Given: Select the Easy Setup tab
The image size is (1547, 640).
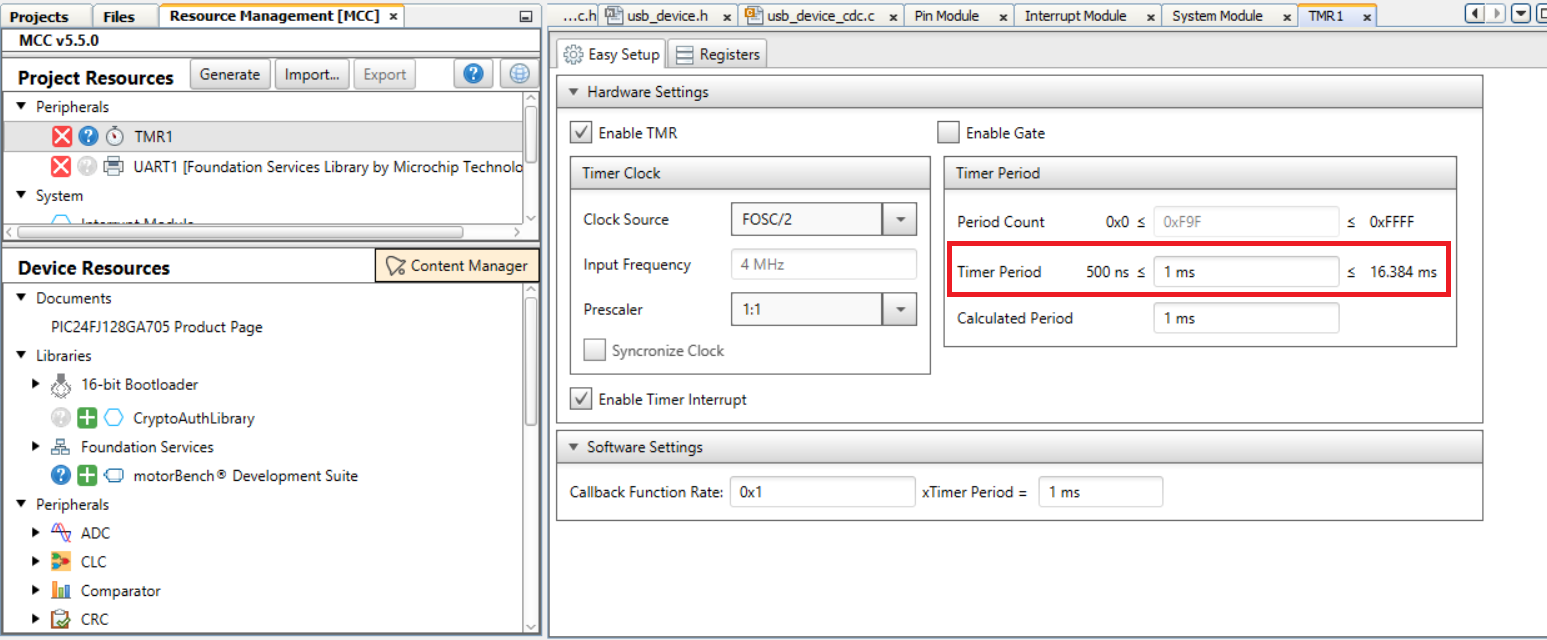Looking at the screenshot, I should click(x=611, y=54).
